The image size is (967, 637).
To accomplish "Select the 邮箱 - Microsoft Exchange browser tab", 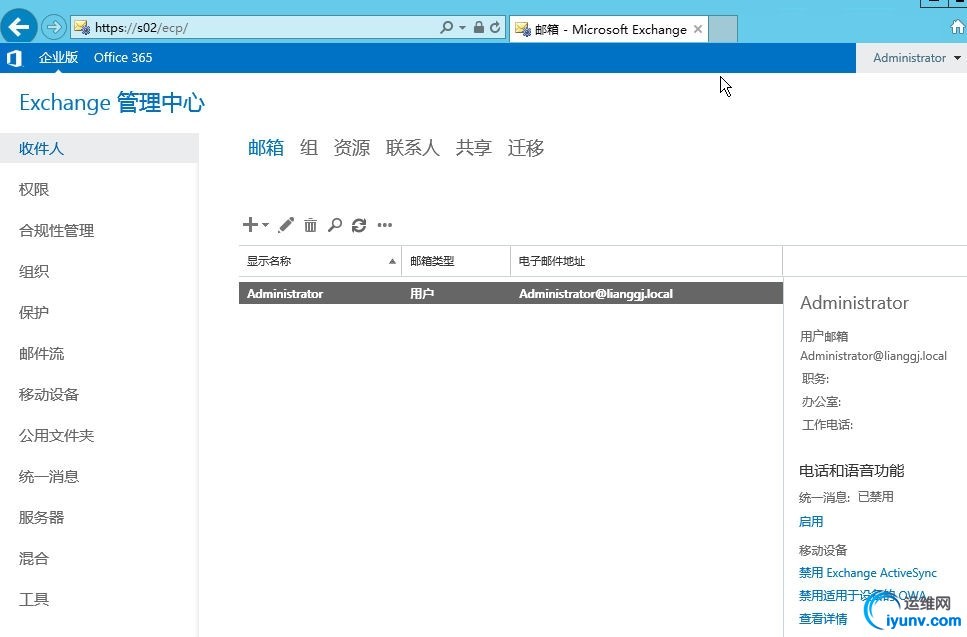I will [609, 30].
